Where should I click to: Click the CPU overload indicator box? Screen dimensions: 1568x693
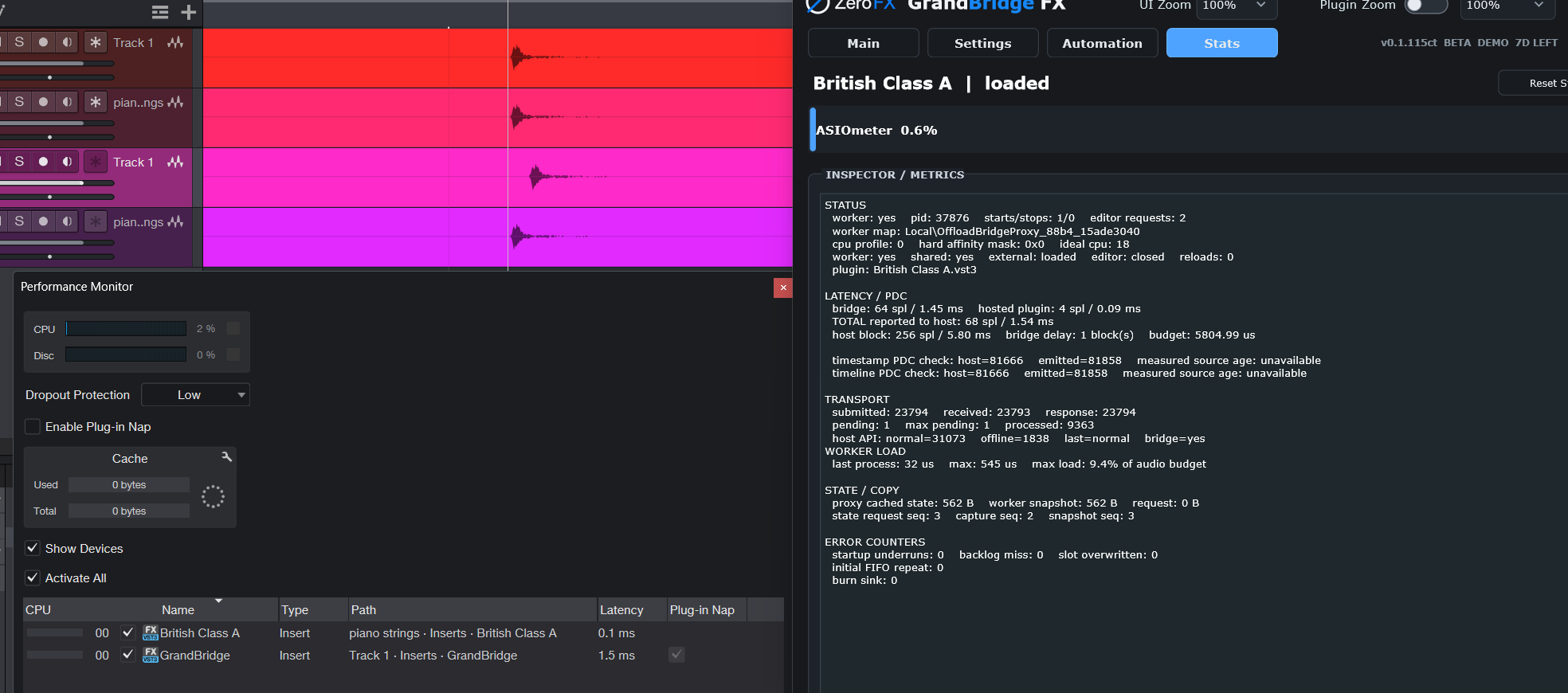coord(233,328)
